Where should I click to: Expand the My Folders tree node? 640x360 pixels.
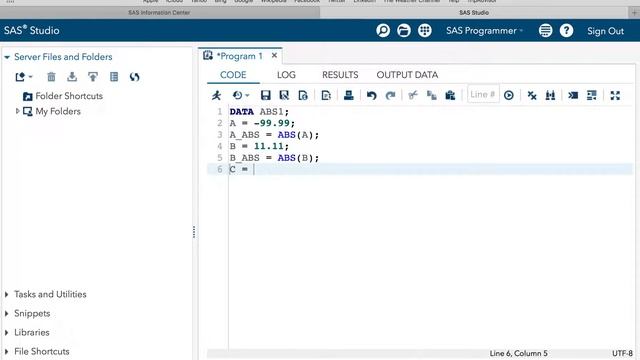coord(17,111)
